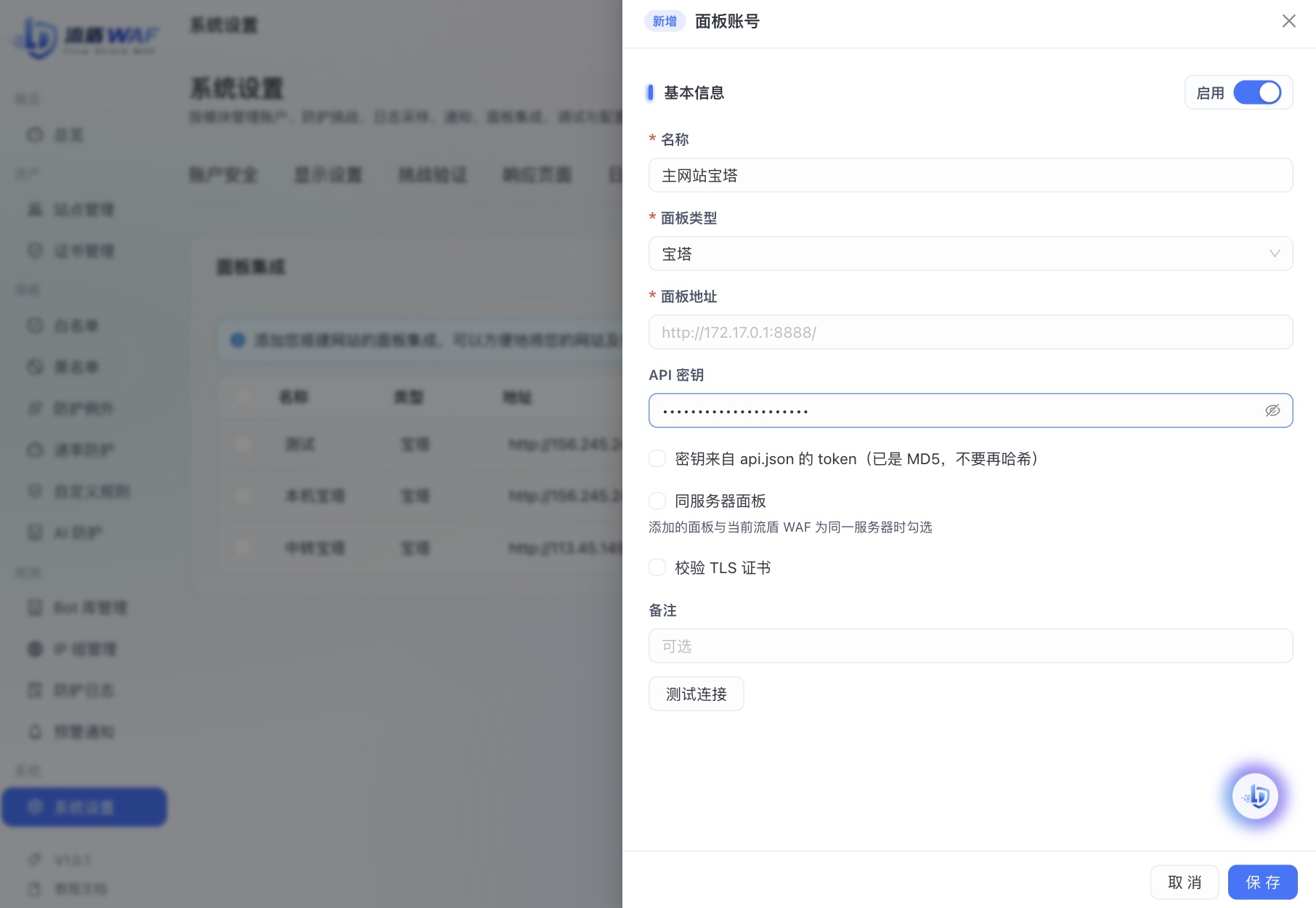This screenshot has width=1316, height=908.
Task: Click the 取消 button
Action: click(x=1185, y=882)
